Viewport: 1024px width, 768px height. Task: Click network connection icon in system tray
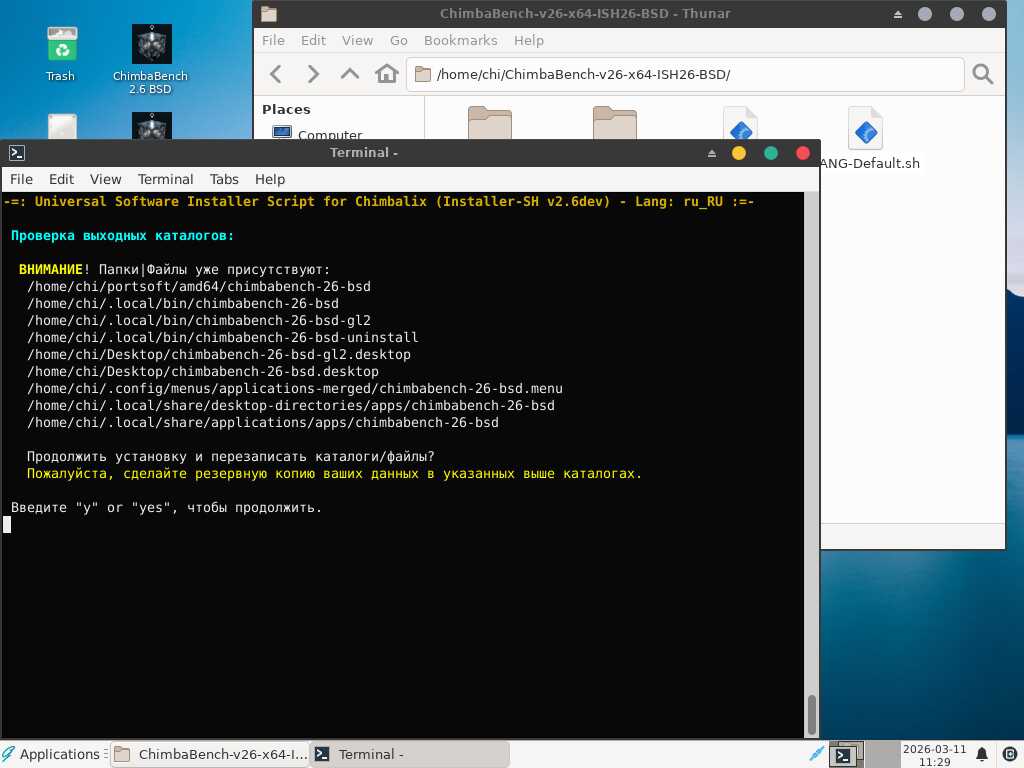coord(816,754)
